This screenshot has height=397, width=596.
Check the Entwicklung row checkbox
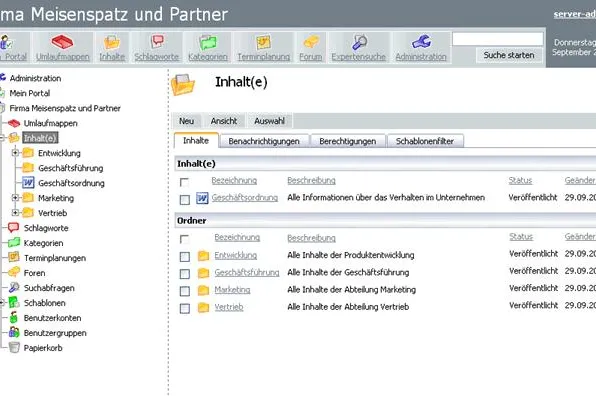(185, 257)
